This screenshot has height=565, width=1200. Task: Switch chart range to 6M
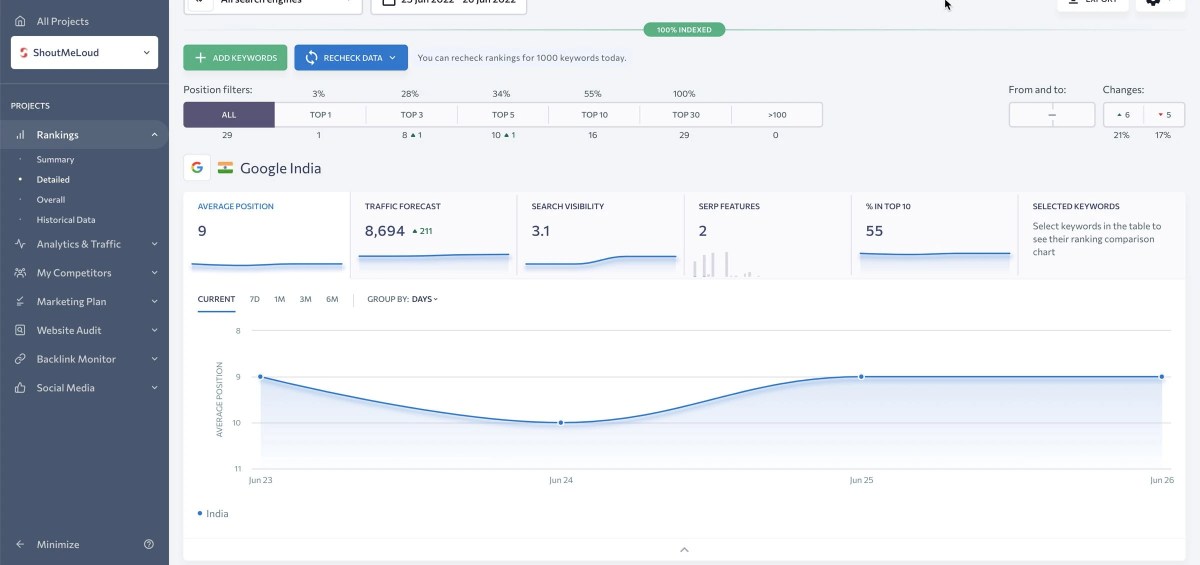click(x=332, y=299)
